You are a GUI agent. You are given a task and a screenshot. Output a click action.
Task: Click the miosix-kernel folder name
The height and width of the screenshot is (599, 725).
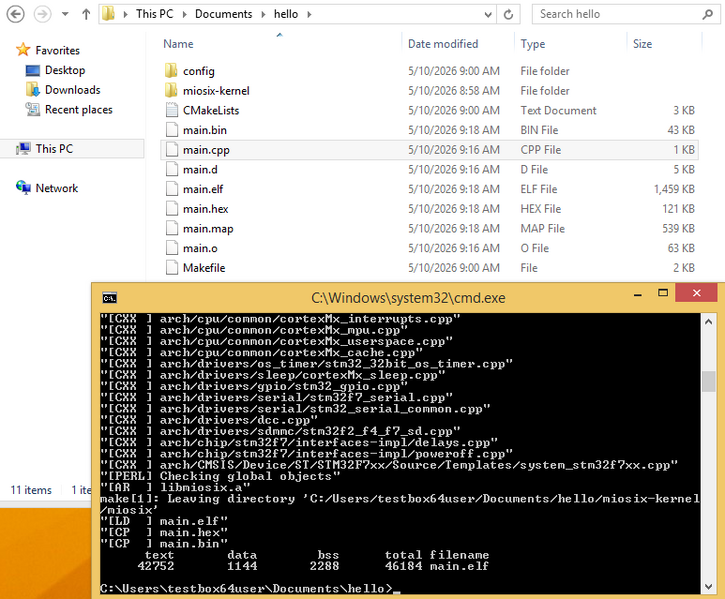pyautogui.click(x=216, y=91)
